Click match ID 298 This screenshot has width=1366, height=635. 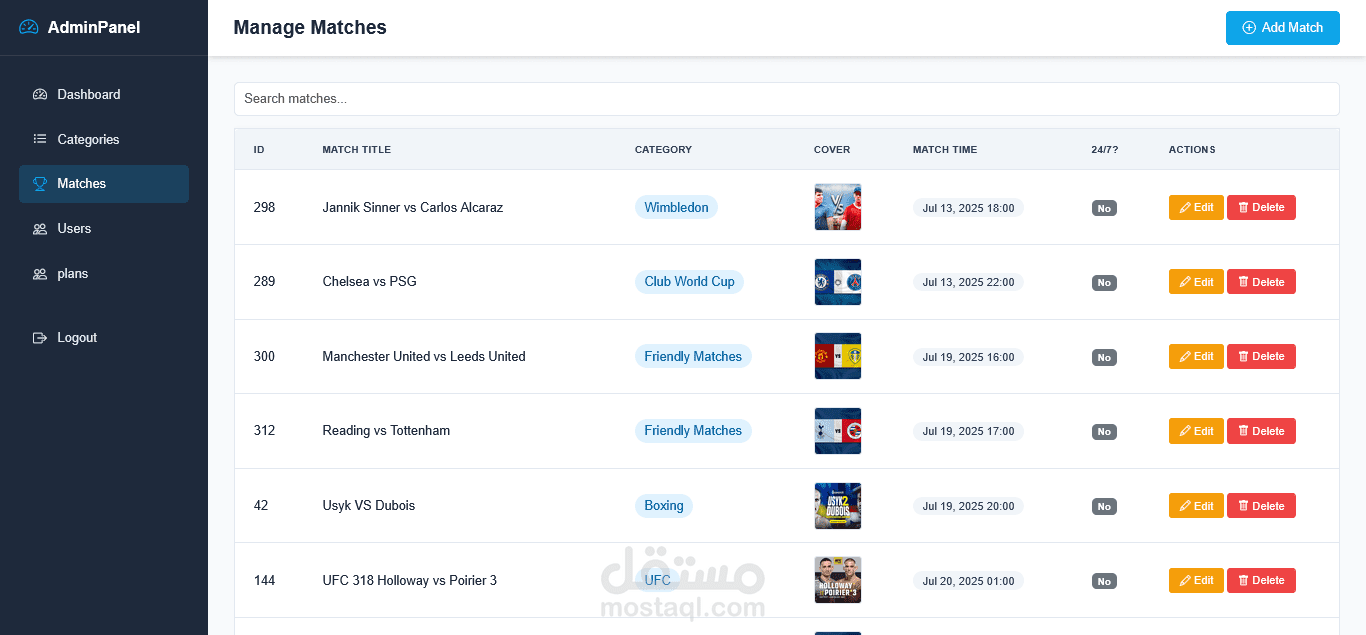[x=264, y=207]
